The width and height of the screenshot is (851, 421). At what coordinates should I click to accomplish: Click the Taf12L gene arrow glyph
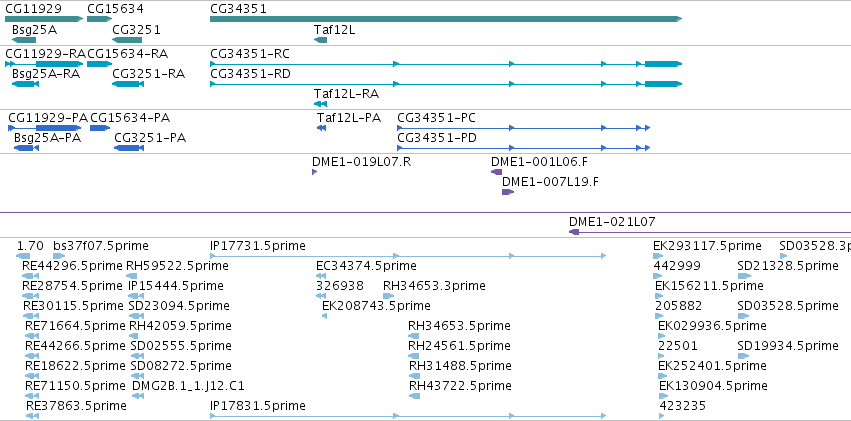(320, 40)
